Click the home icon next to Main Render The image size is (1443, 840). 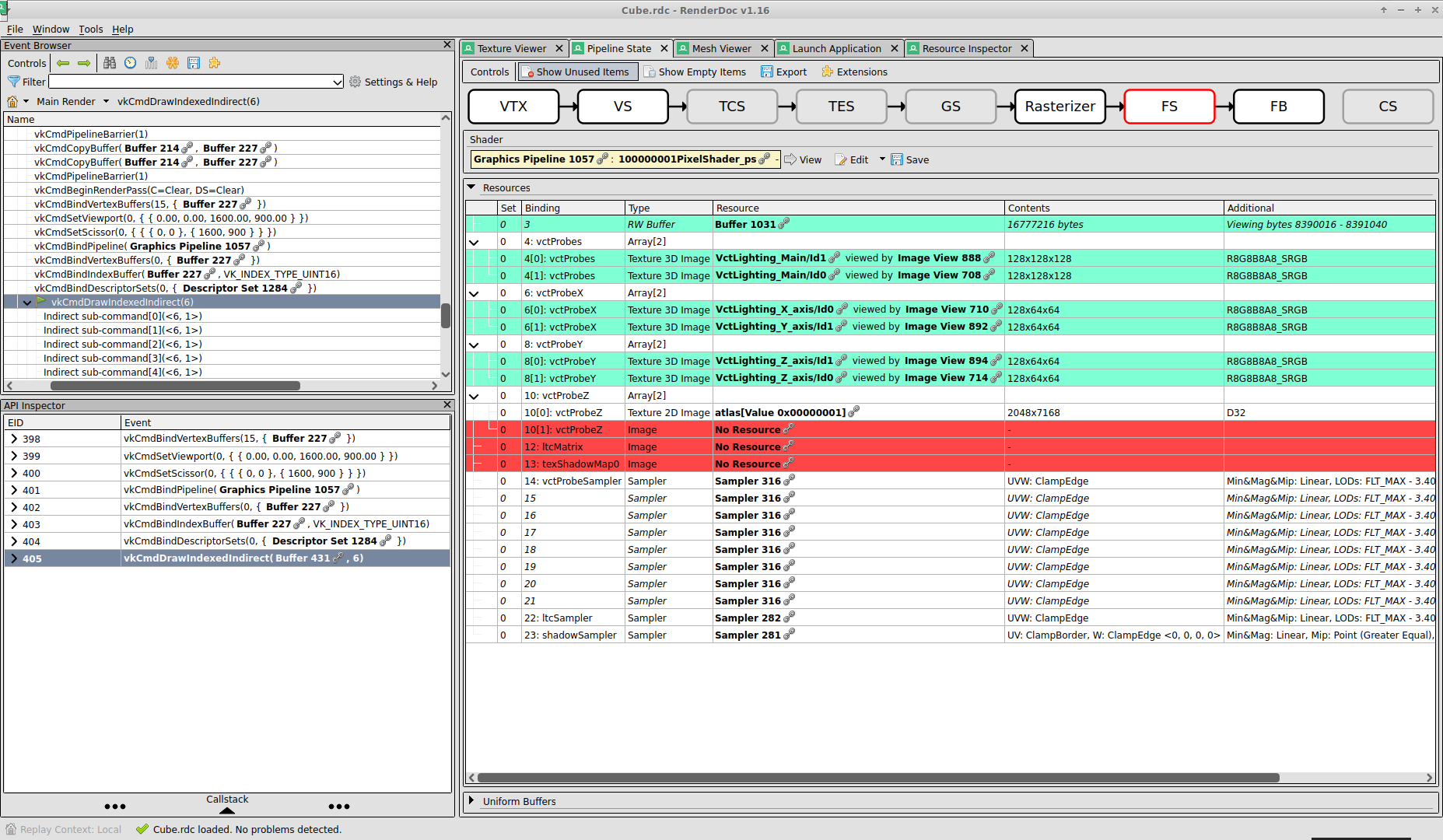12,101
